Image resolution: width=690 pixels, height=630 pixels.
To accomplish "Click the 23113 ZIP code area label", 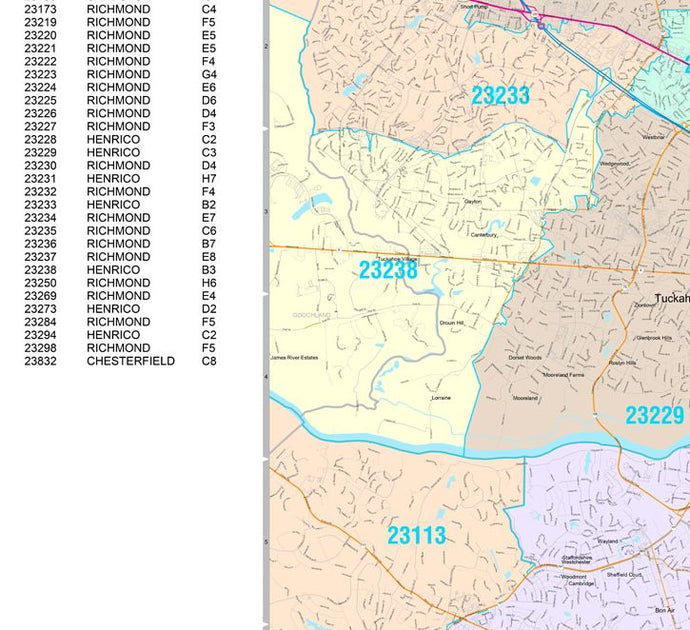I will point(417,535).
